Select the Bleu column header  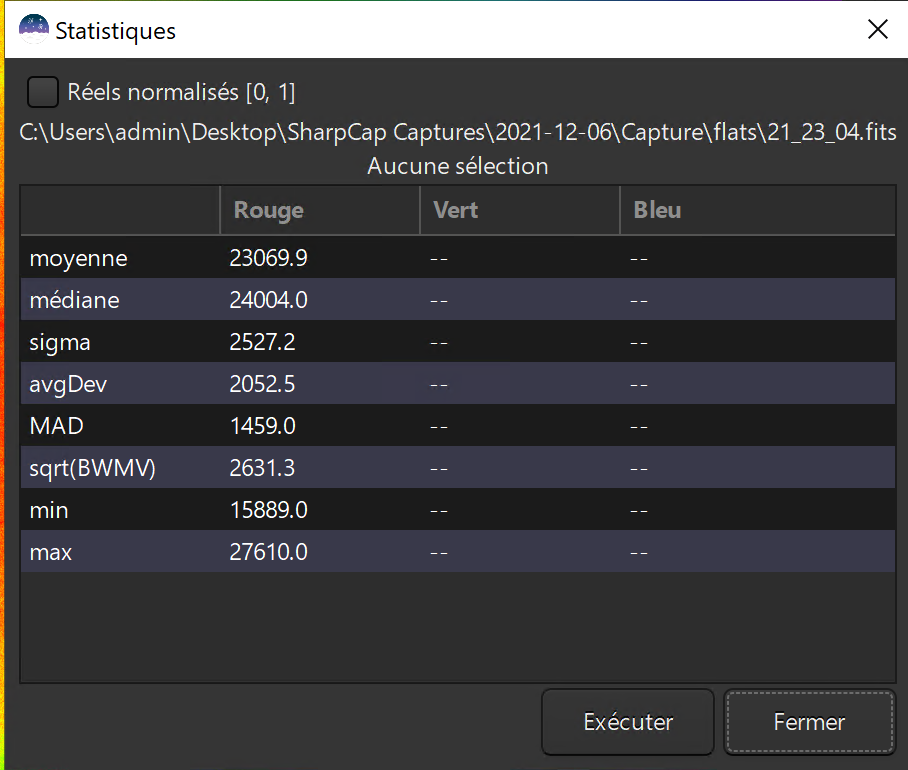tap(758, 210)
